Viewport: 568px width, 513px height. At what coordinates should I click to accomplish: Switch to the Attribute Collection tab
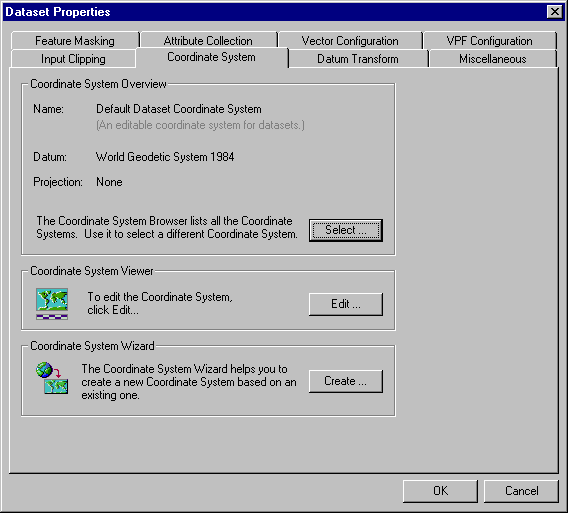pyautogui.click(x=208, y=41)
